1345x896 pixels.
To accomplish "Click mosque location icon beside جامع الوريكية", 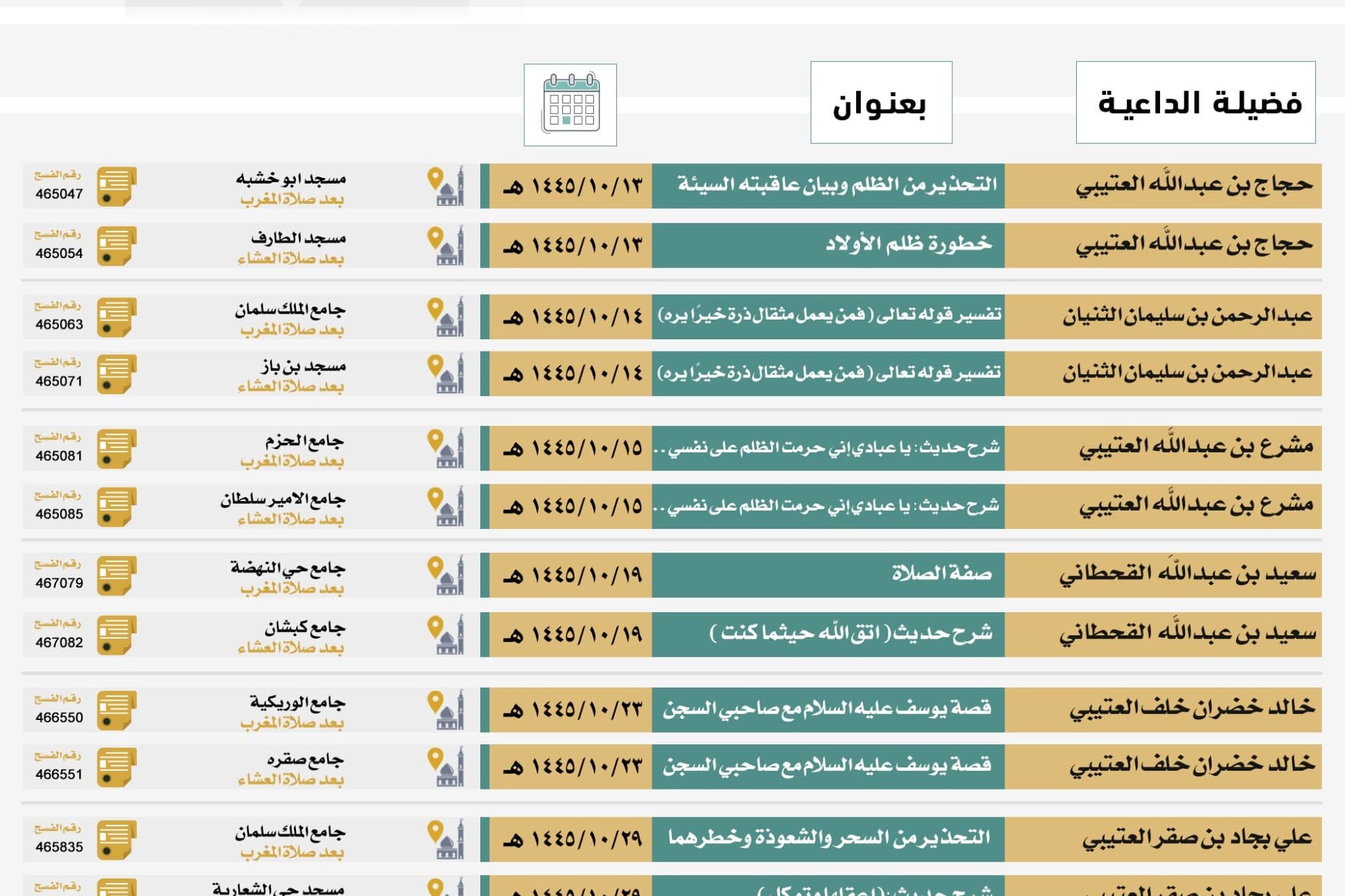I will click(x=447, y=710).
